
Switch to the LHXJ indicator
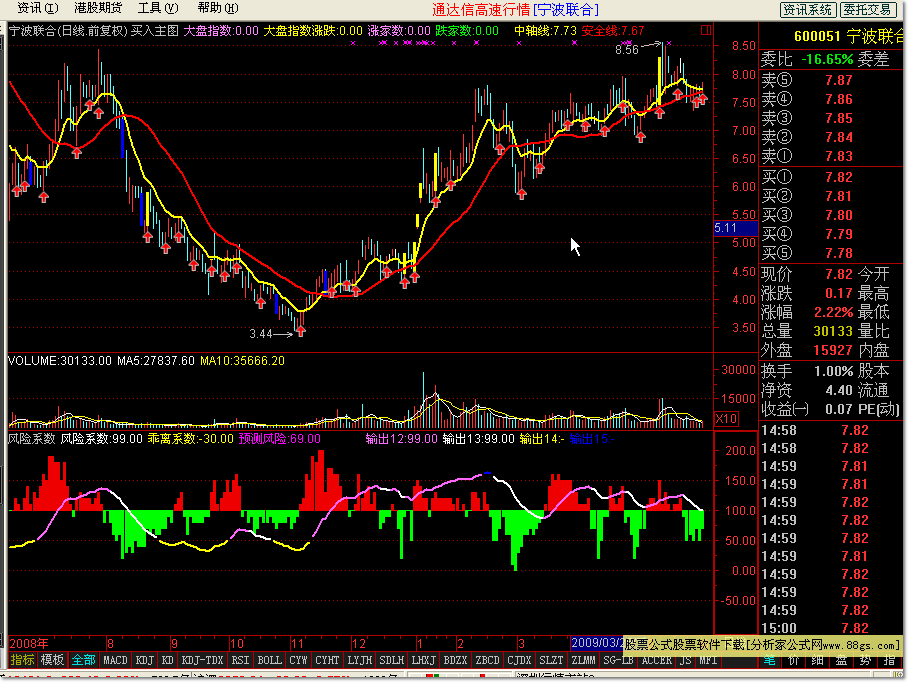point(423,660)
